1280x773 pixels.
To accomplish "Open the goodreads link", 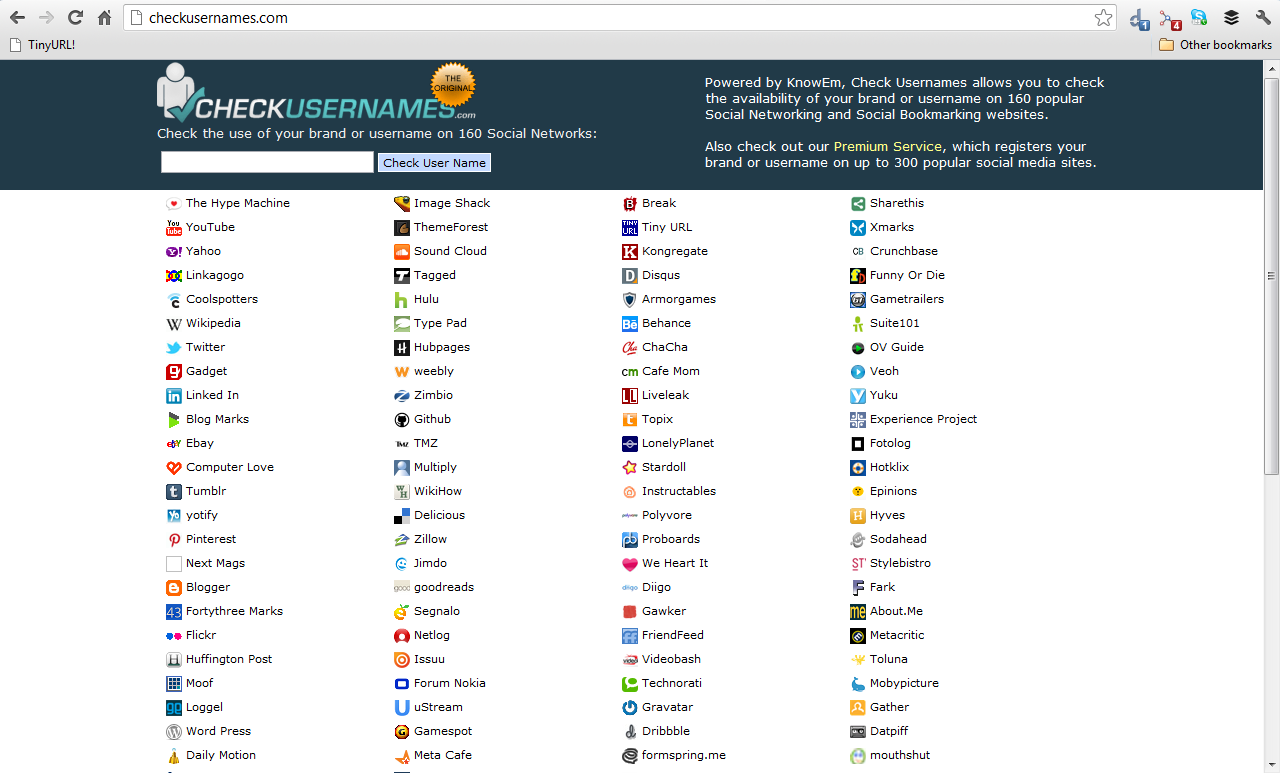I will (x=444, y=587).
